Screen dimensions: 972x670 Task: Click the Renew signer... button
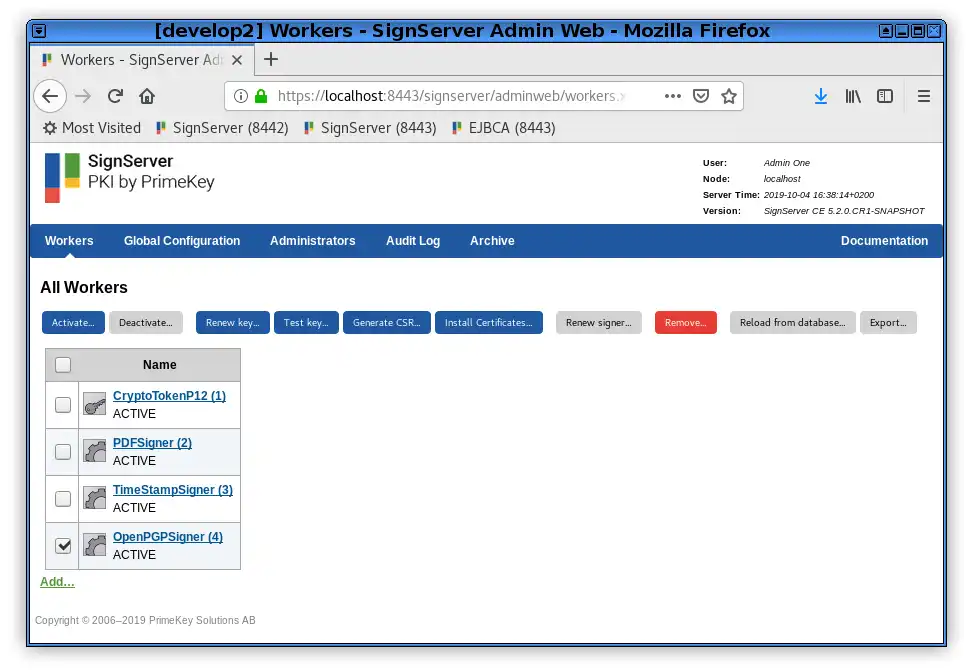tap(599, 322)
